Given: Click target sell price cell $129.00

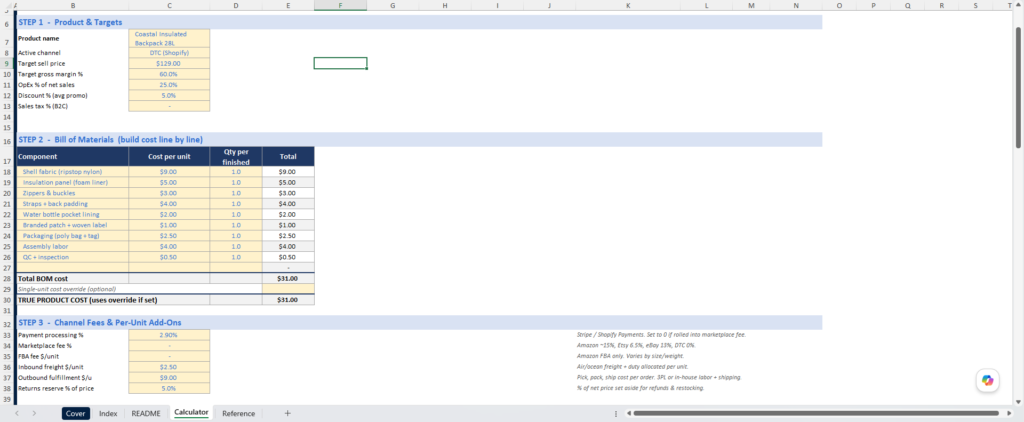Looking at the screenshot, I should [169, 63].
